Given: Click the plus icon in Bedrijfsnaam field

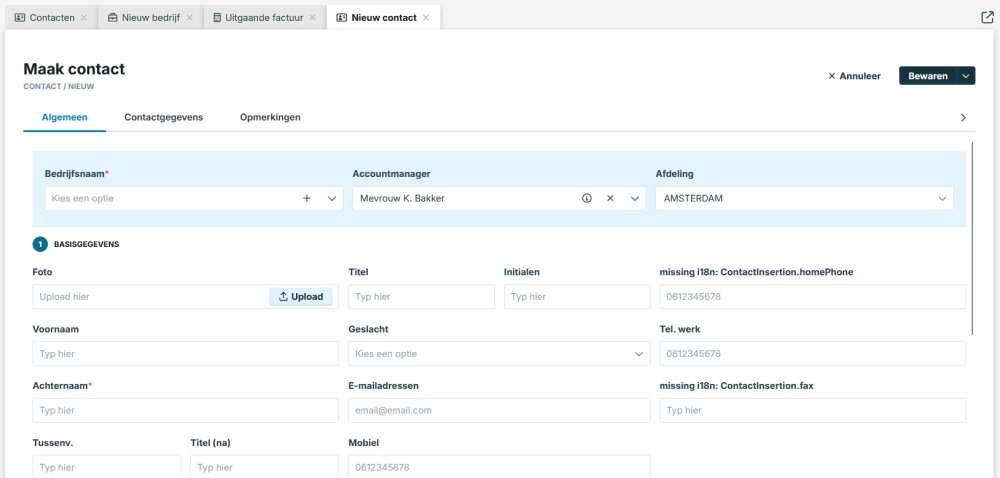Looking at the screenshot, I should pyautogui.click(x=307, y=198).
